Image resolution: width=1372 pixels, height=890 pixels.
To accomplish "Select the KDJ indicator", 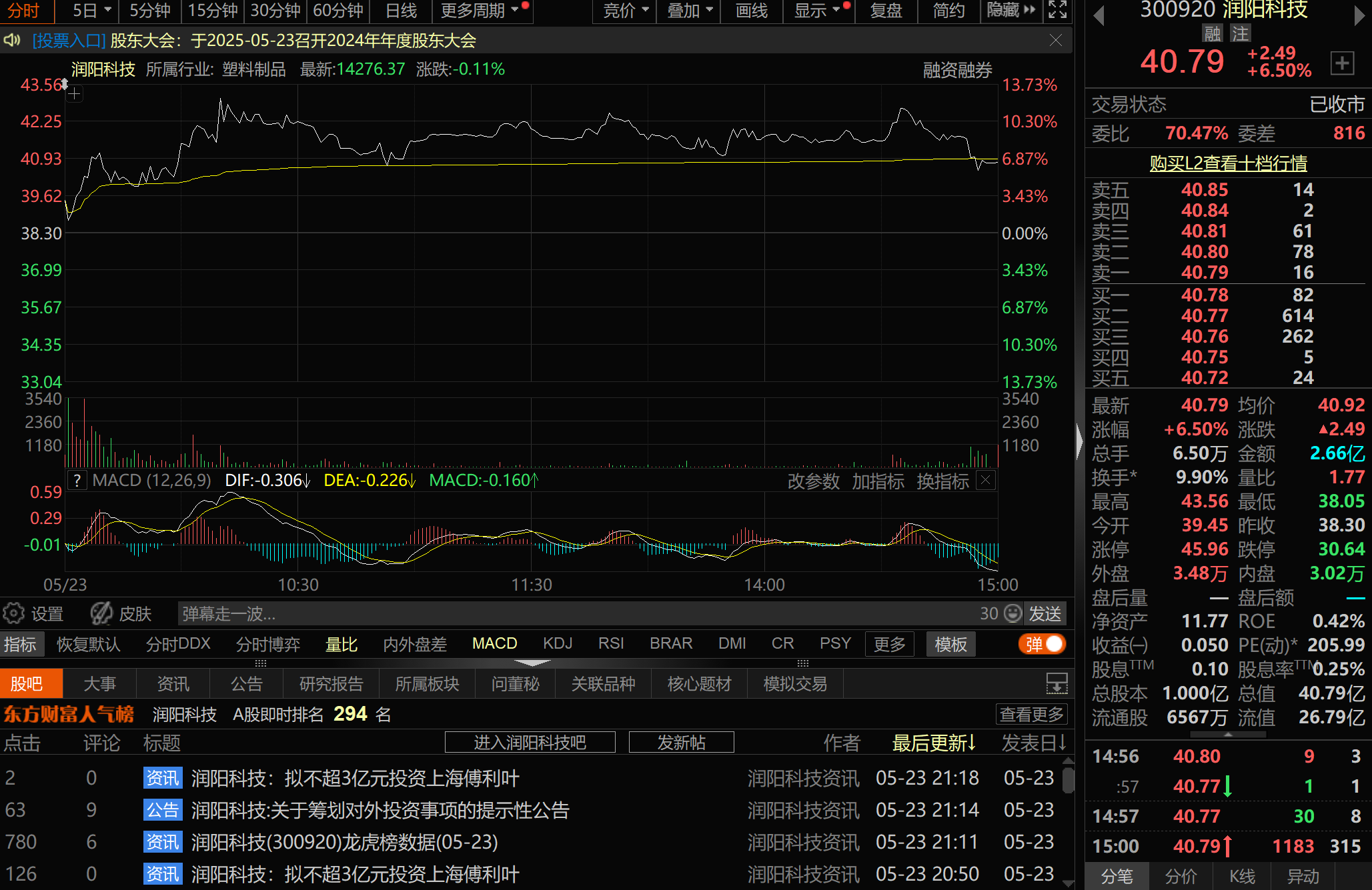I will (x=558, y=644).
